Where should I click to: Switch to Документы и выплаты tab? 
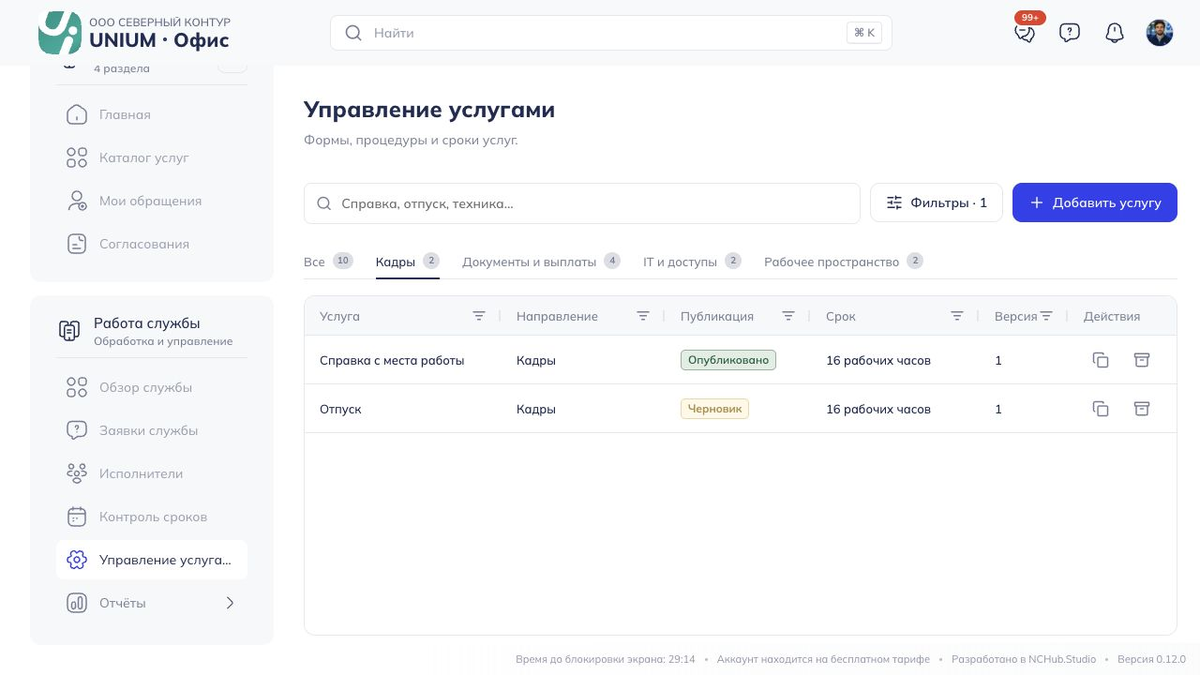541,262
